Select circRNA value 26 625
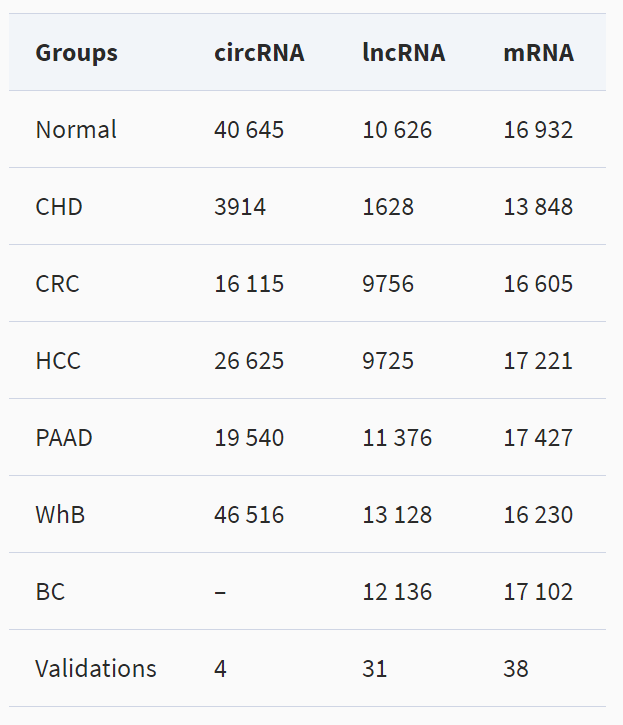Image resolution: width=623 pixels, height=725 pixels. click(x=249, y=361)
